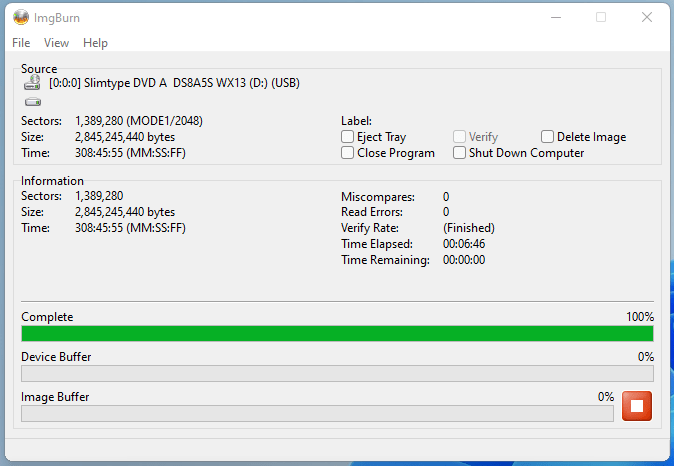
Task: Click the red Stop button
Action: (637, 406)
